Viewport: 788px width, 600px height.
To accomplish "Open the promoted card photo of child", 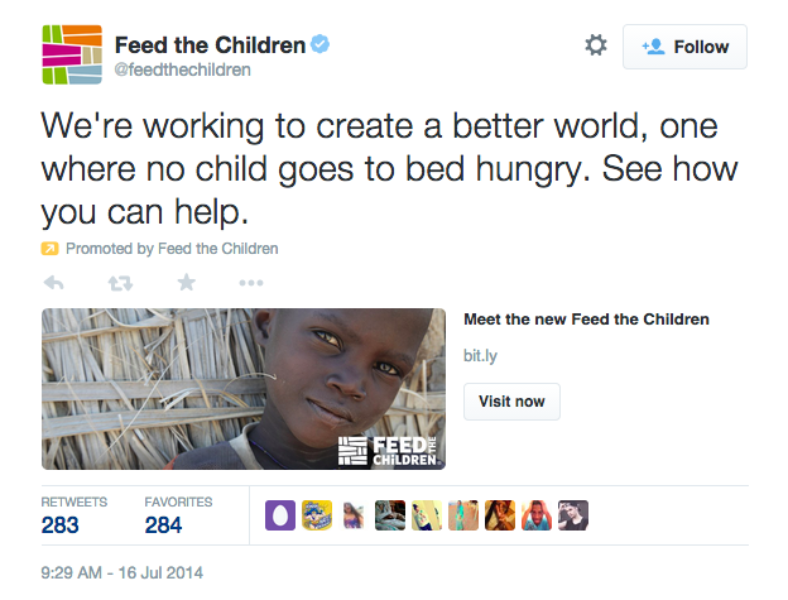I will 244,389.
